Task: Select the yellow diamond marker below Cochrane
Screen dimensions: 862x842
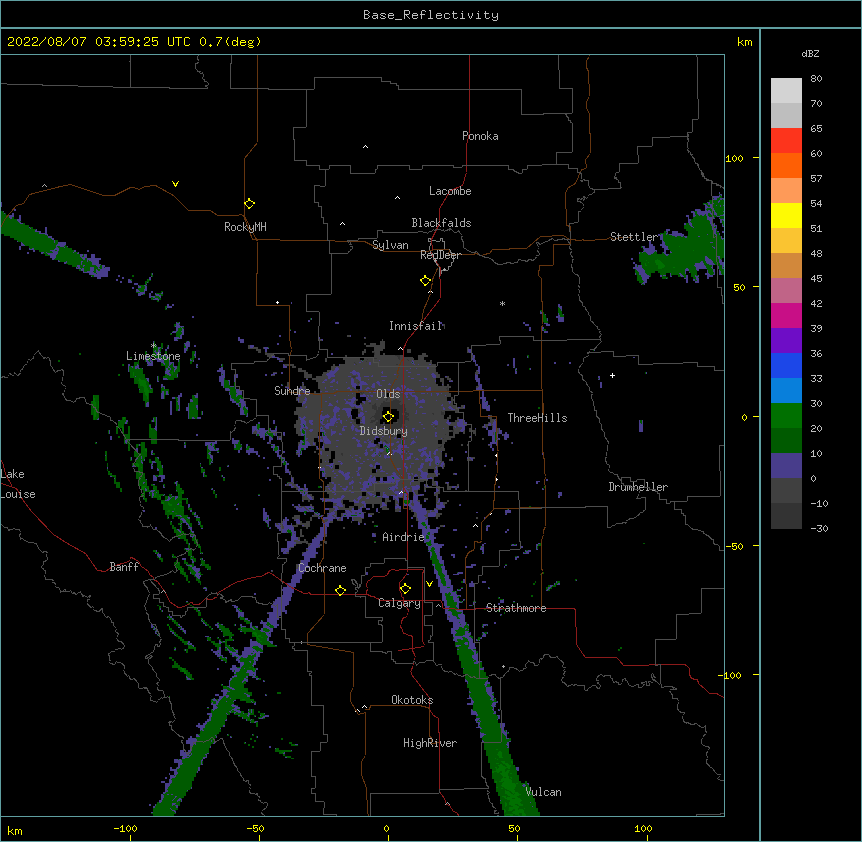Action: [x=340, y=590]
